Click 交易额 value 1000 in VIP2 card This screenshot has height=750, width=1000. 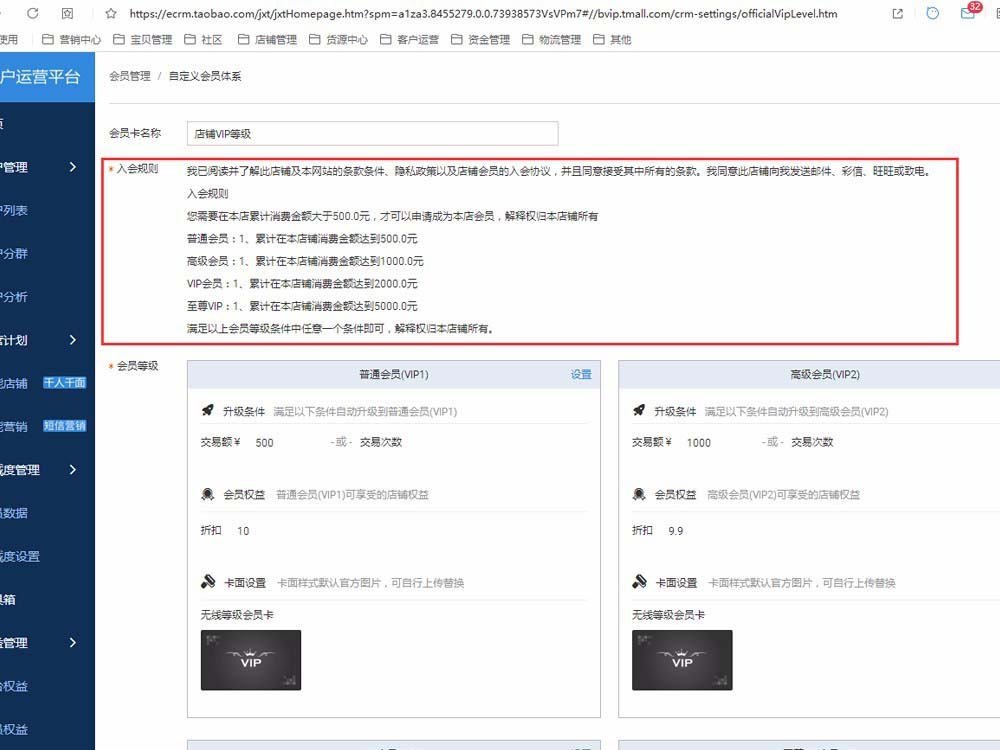point(698,443)
